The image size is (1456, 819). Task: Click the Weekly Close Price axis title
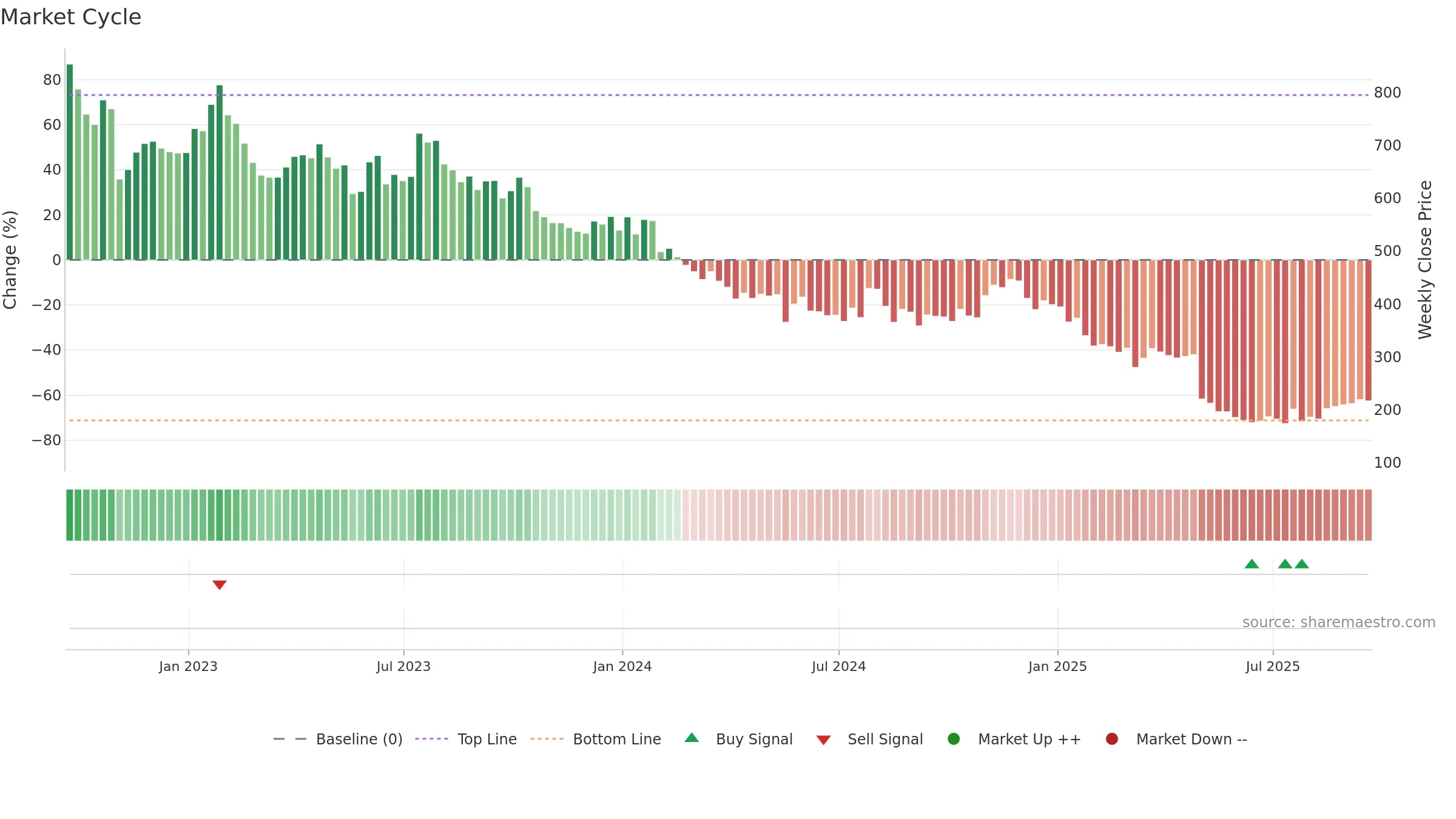[1425, 260]
